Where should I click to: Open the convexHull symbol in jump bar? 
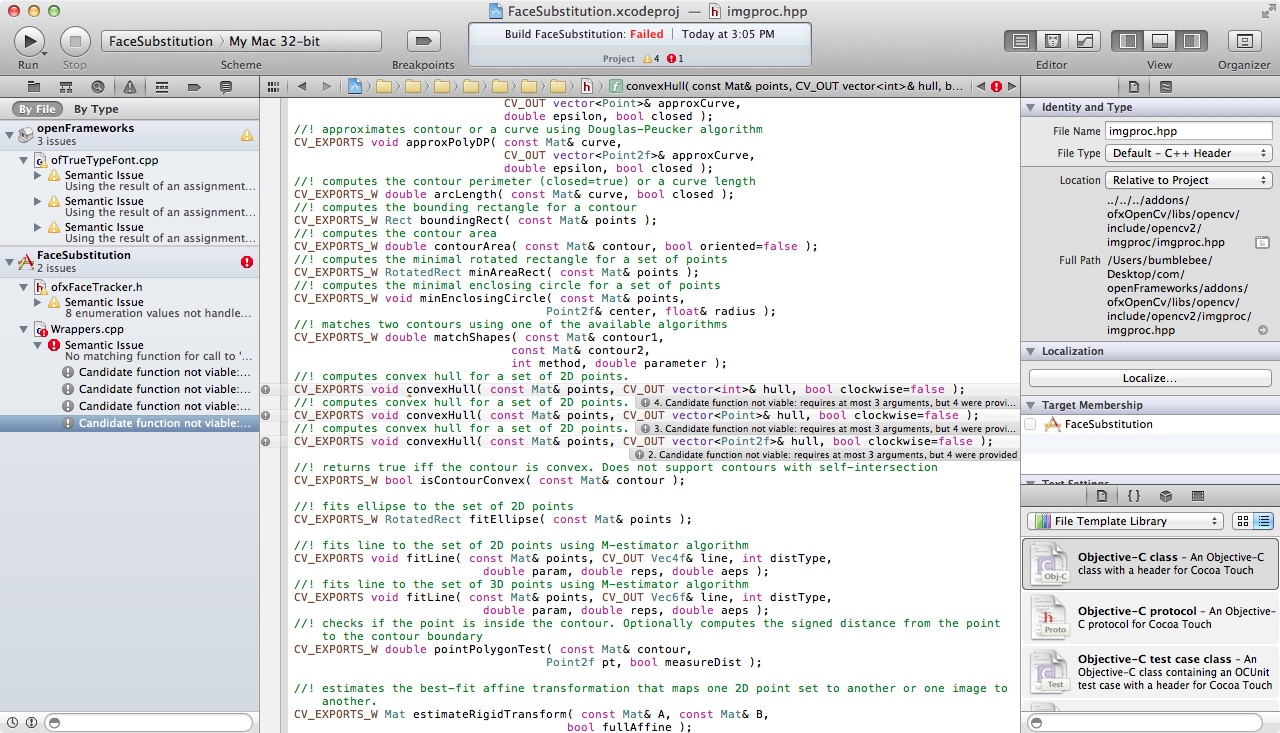pyautogui.click(x=787, y=87)
